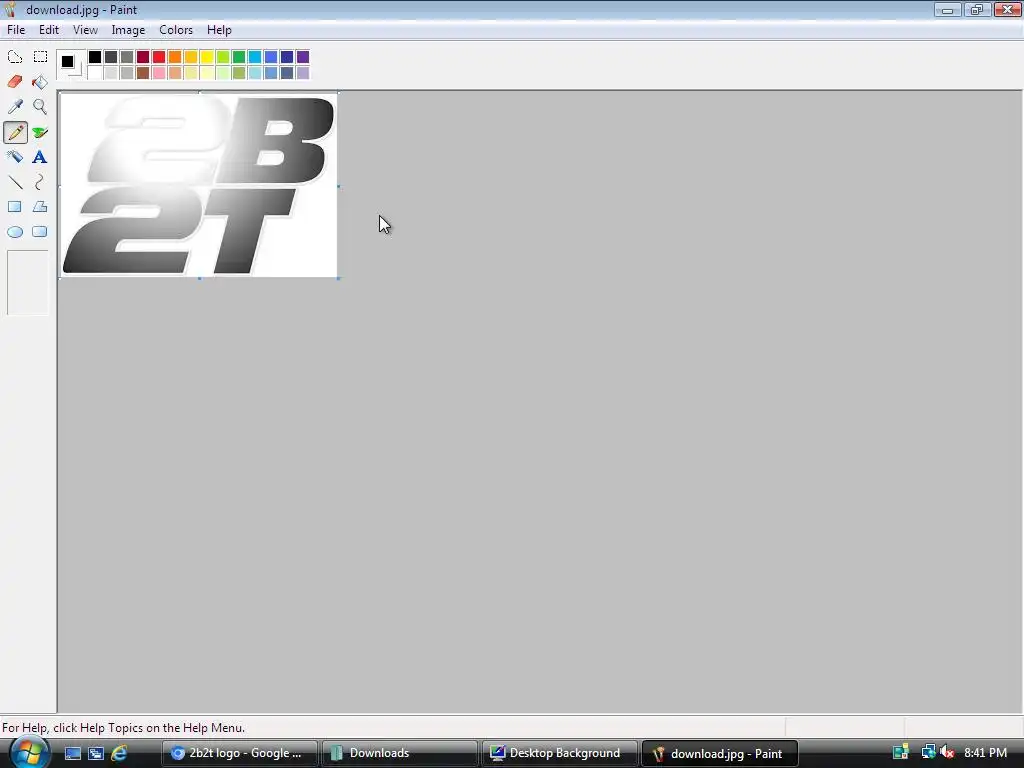Pick the cyan light-blue swatch in top row
Image resolution: width=1024 pixels, height=768 pixels.
254,57
